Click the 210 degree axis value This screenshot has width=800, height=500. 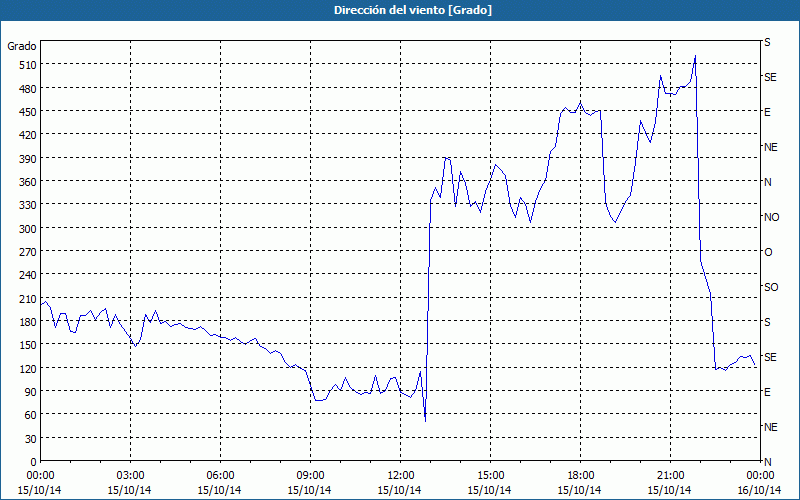pos(29,299)
